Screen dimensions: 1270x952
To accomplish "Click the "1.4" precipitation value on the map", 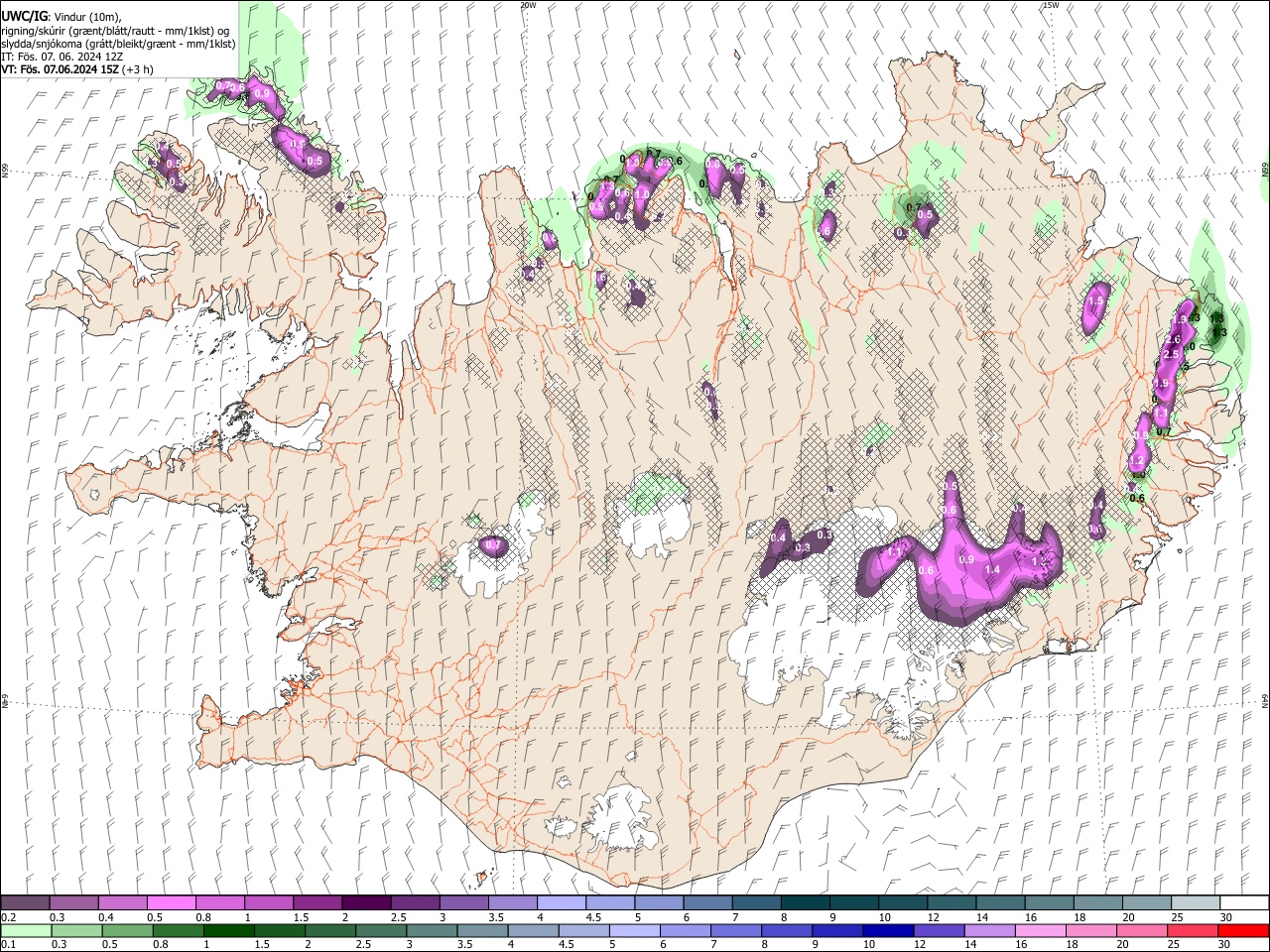I will 992,569.
